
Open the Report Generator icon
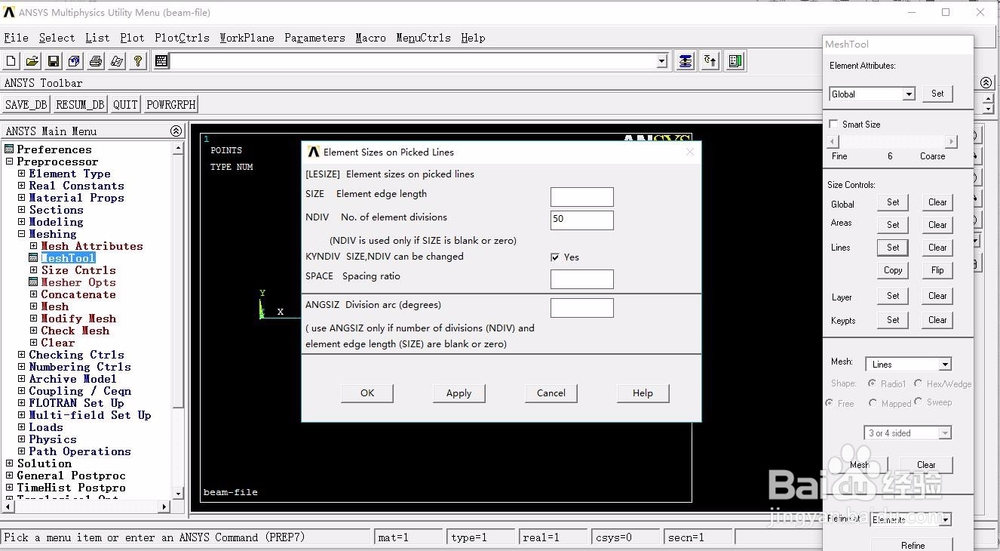click(x=117, y=61)
